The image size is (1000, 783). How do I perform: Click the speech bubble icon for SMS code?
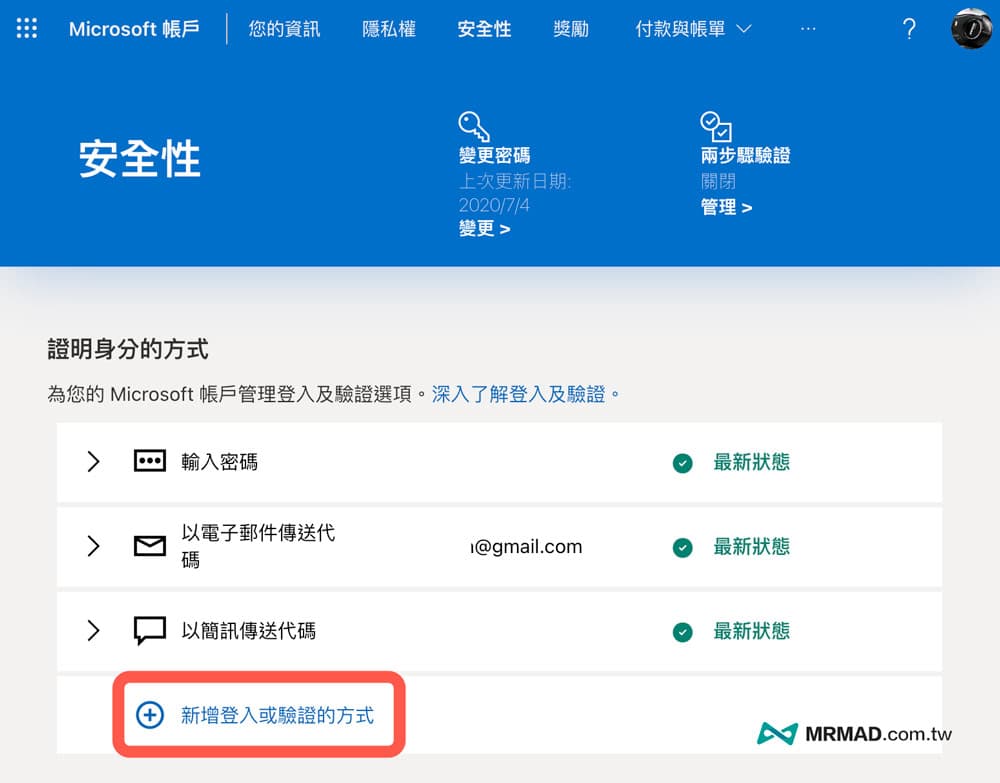(x=150, y=631)
